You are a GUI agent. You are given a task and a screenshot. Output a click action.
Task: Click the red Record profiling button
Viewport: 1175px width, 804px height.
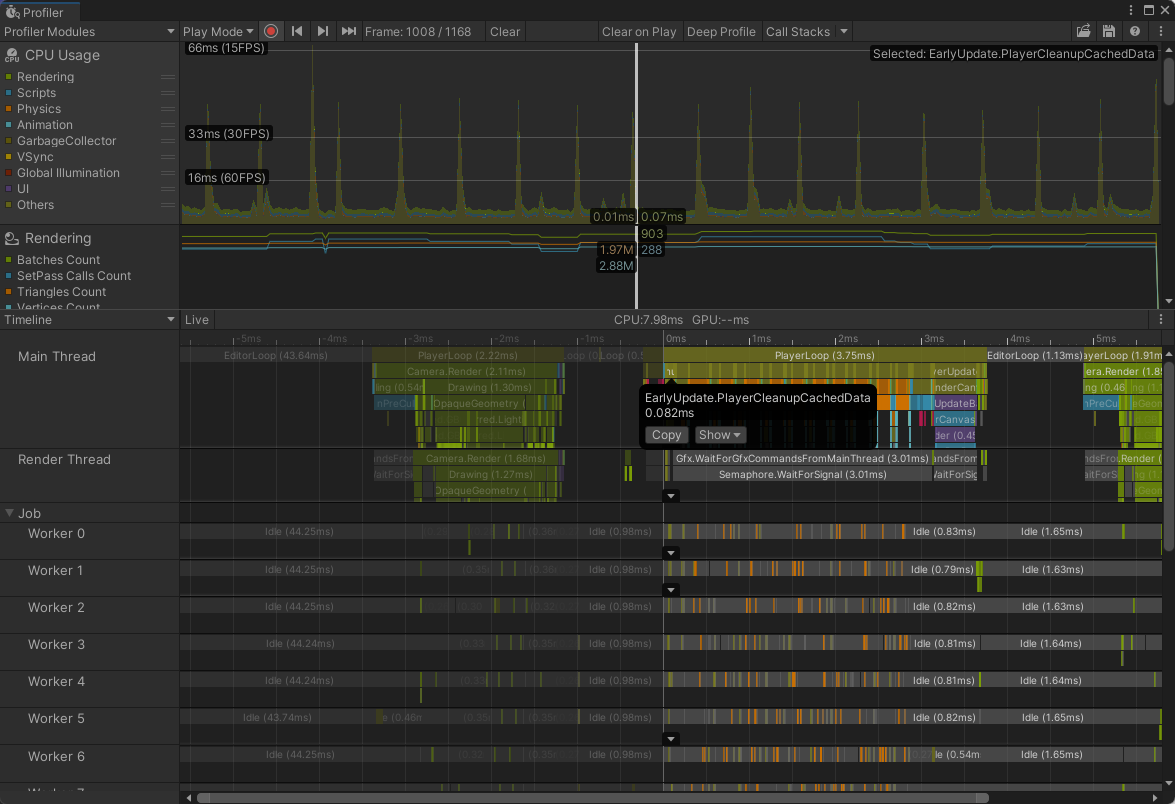click(271, 32)
